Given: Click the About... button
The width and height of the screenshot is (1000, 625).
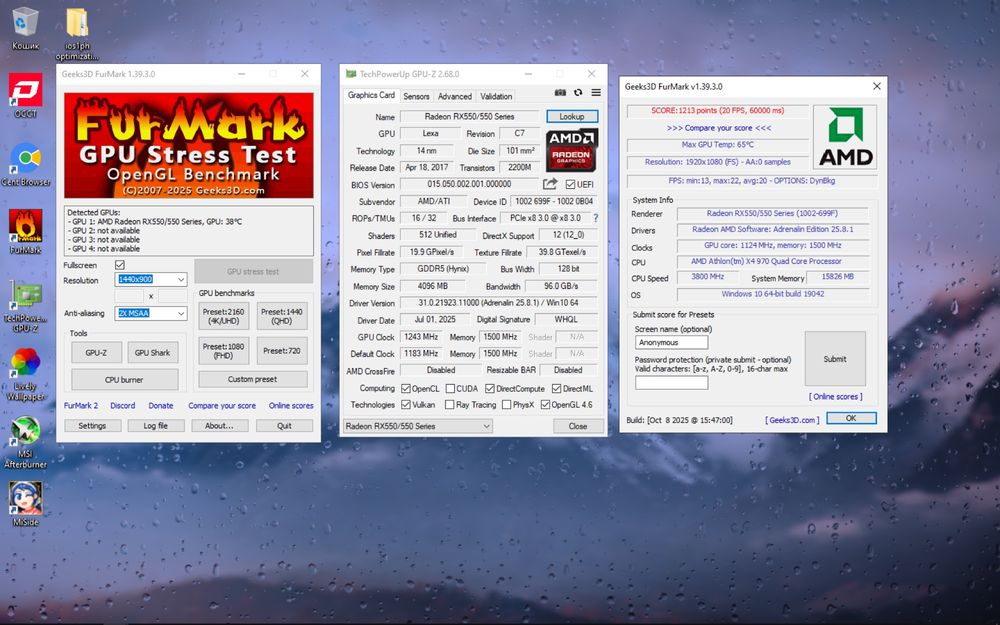Looking at the screenshot, I should 219,425.
